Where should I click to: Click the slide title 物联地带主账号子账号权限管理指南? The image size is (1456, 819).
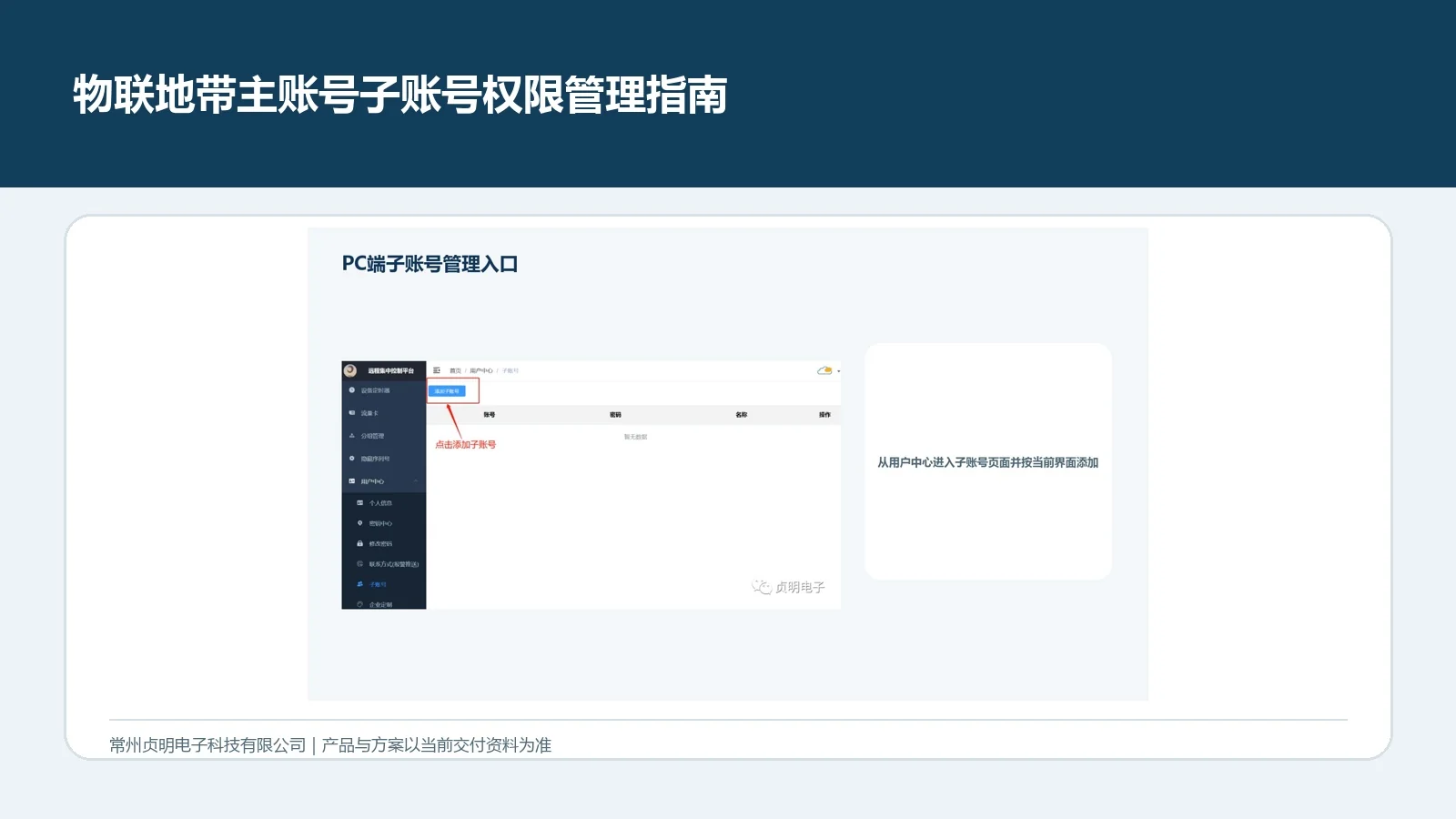[400, 95]
